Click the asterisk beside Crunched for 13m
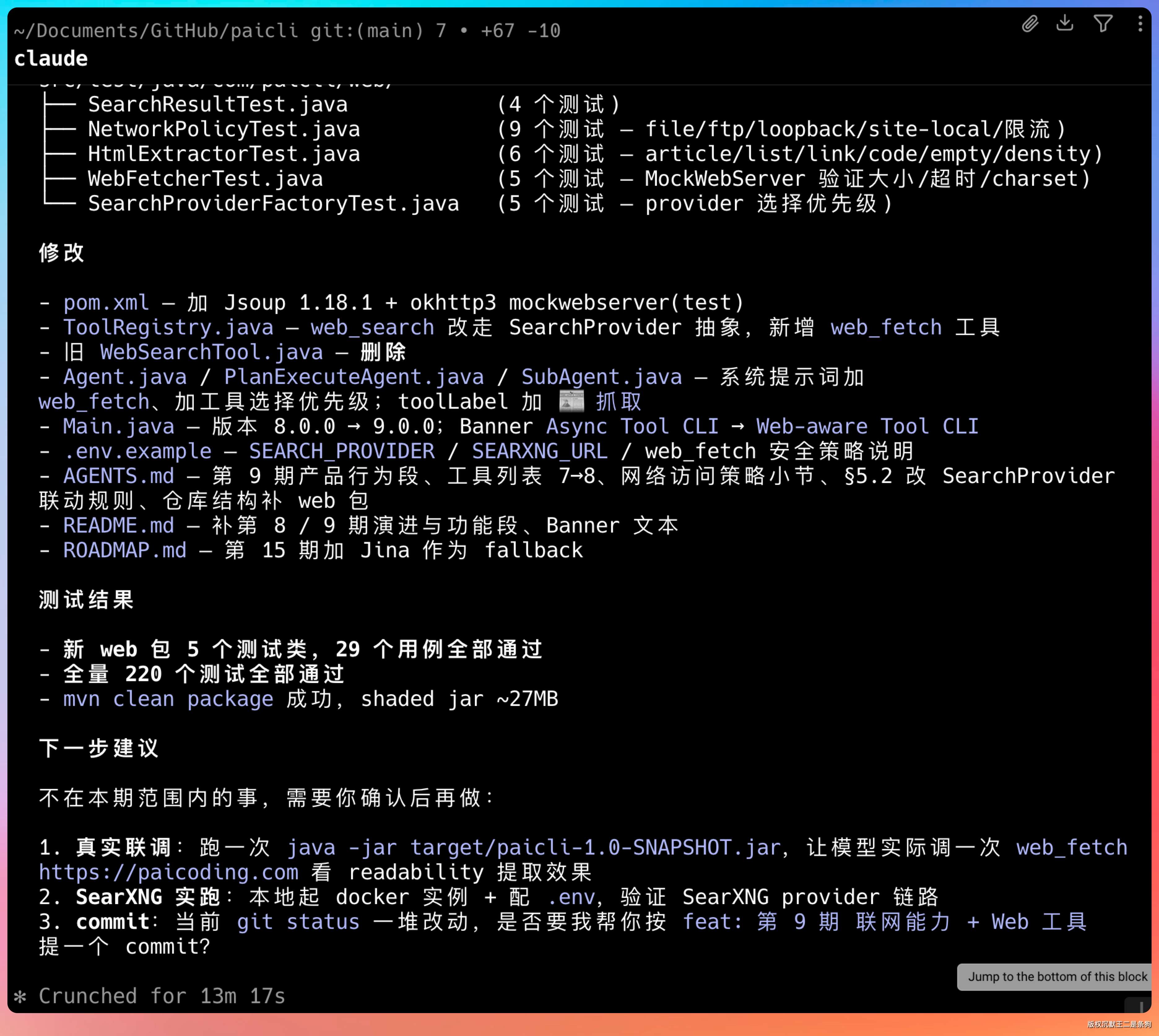The image size is (1159, 1036). point(20,997)
